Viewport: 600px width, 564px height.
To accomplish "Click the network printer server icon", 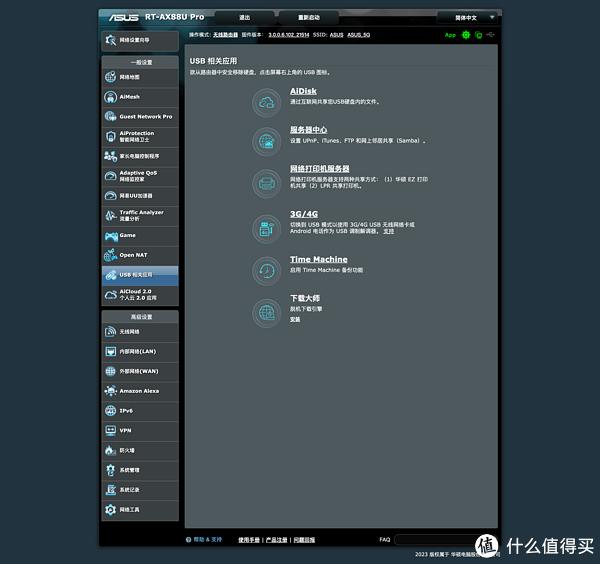I will click(267, 184).
